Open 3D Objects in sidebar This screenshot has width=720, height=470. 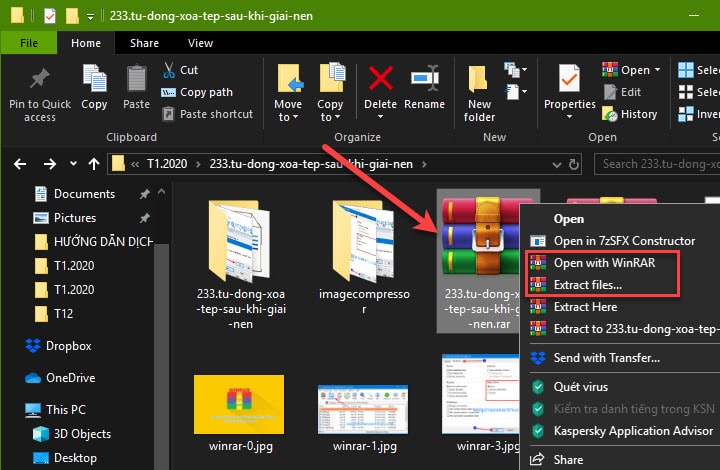pos(73,434)
